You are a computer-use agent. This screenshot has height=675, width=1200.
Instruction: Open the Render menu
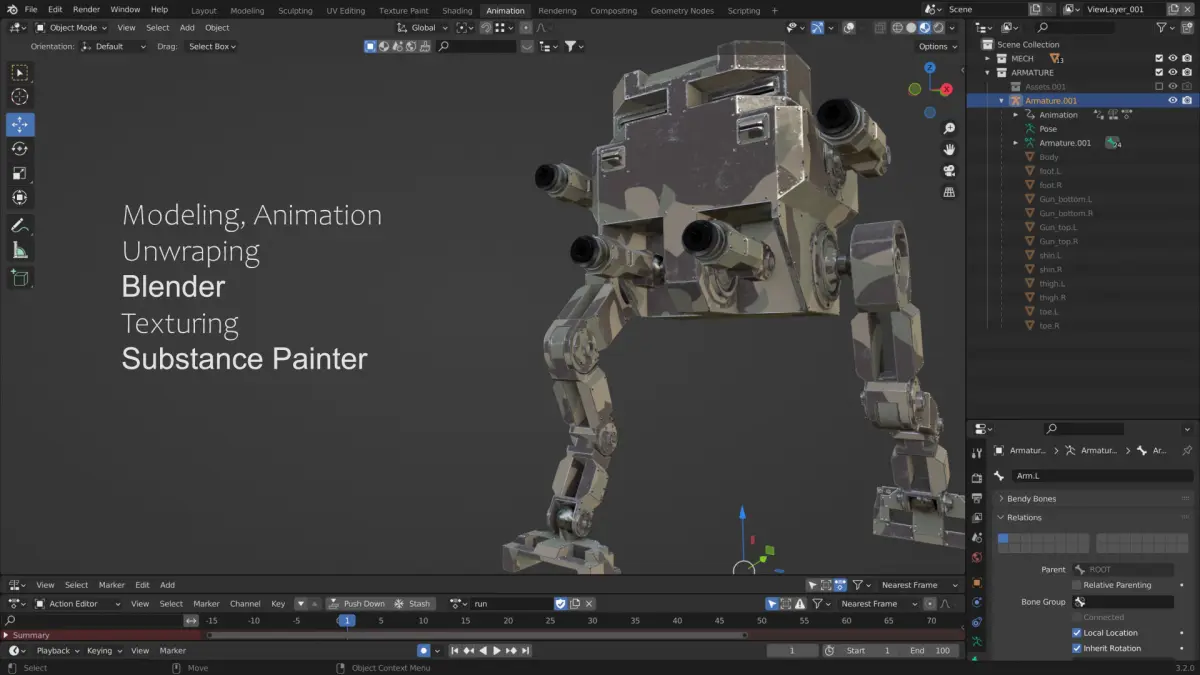(x=86, y=10)
